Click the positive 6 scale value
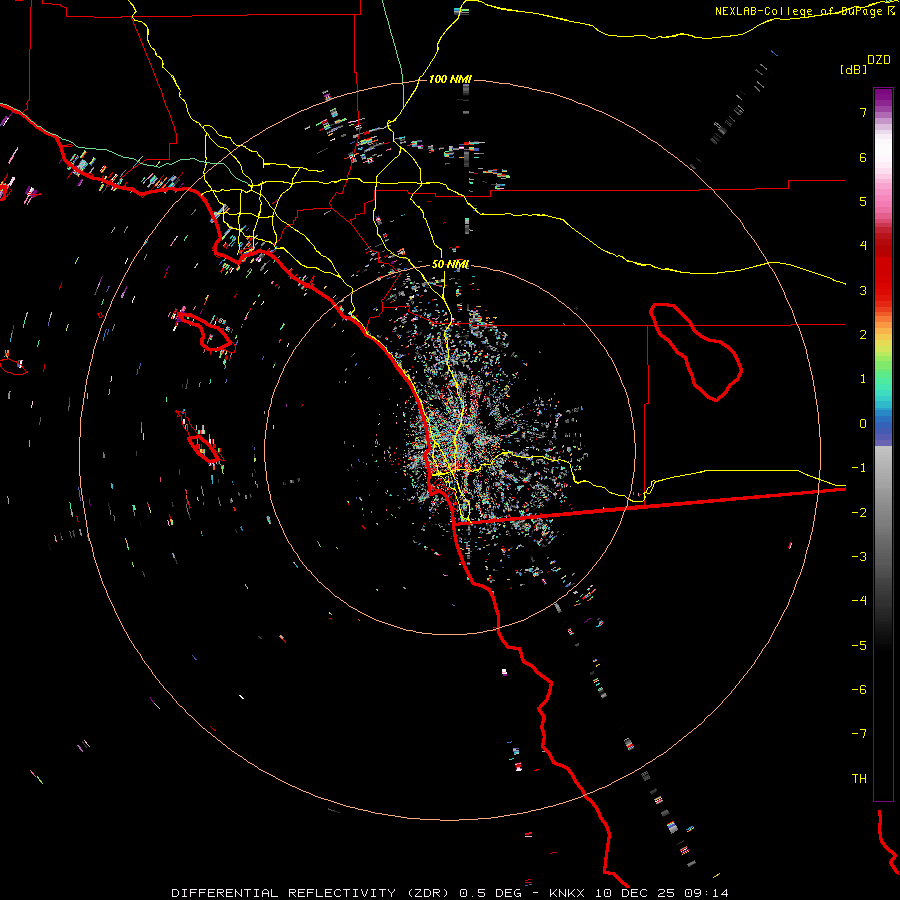 click(863, 157)
